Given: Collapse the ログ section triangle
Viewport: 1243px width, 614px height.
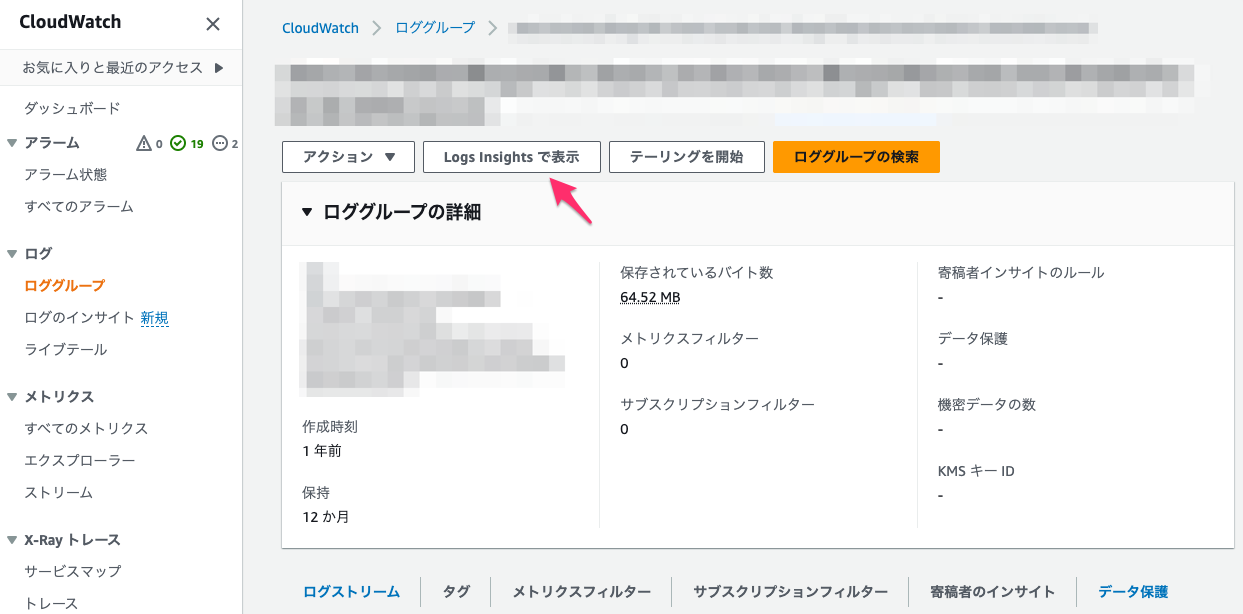Looking at the screenshot, I should tap(12, 254).
